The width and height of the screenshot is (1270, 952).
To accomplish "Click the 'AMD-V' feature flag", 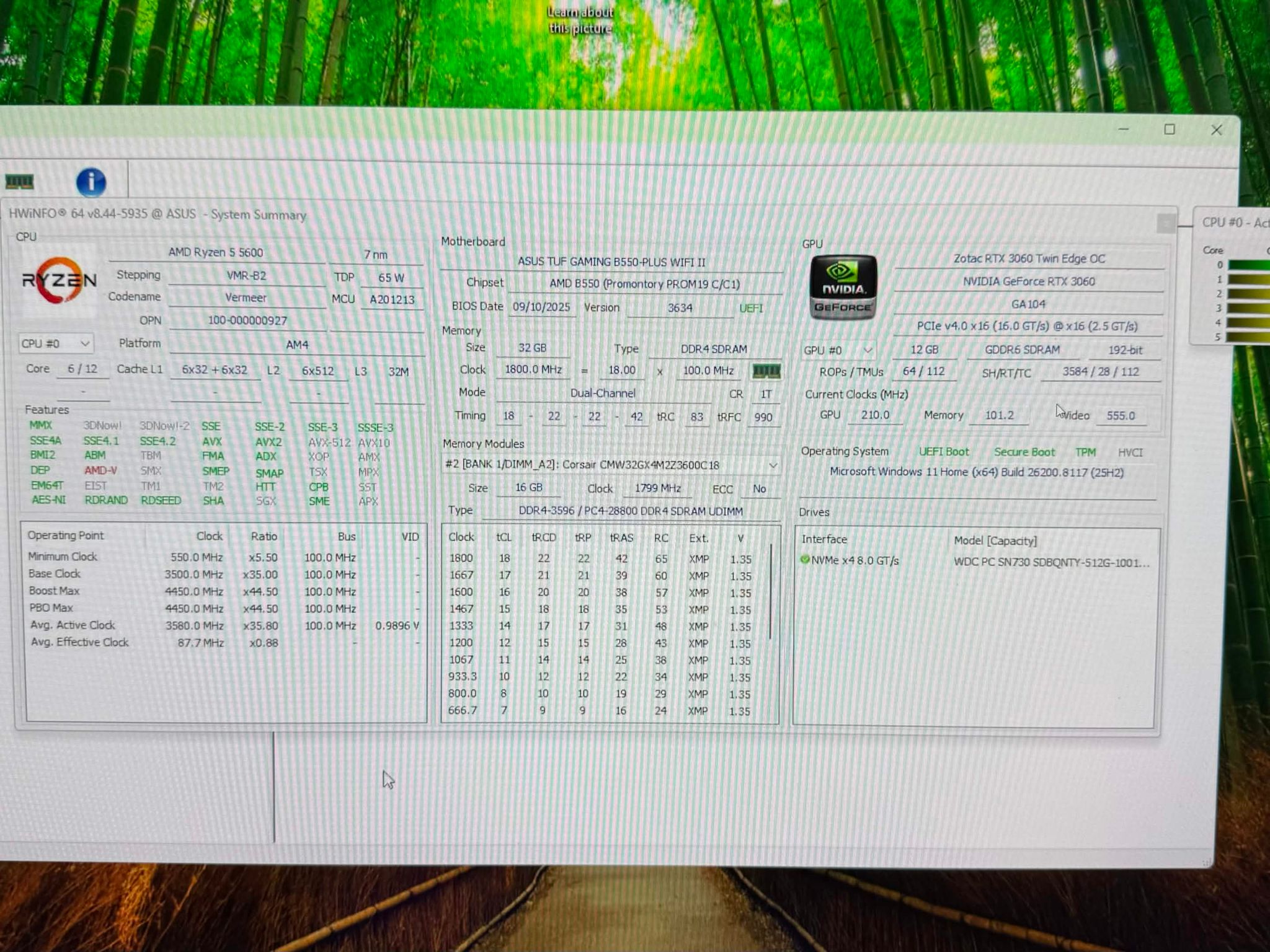I will [x=100, y=470].
